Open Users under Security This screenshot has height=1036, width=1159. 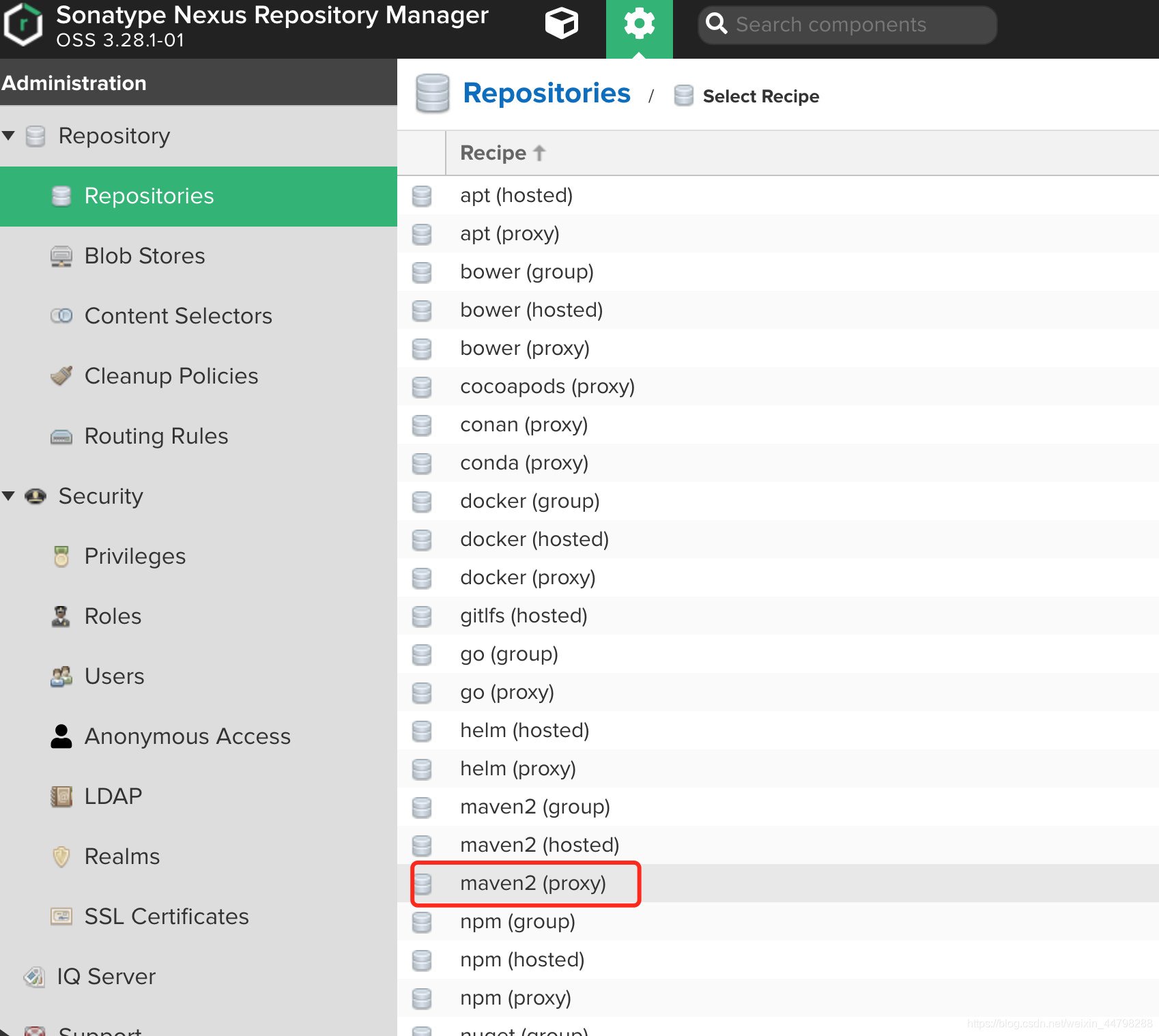[199, 676]
